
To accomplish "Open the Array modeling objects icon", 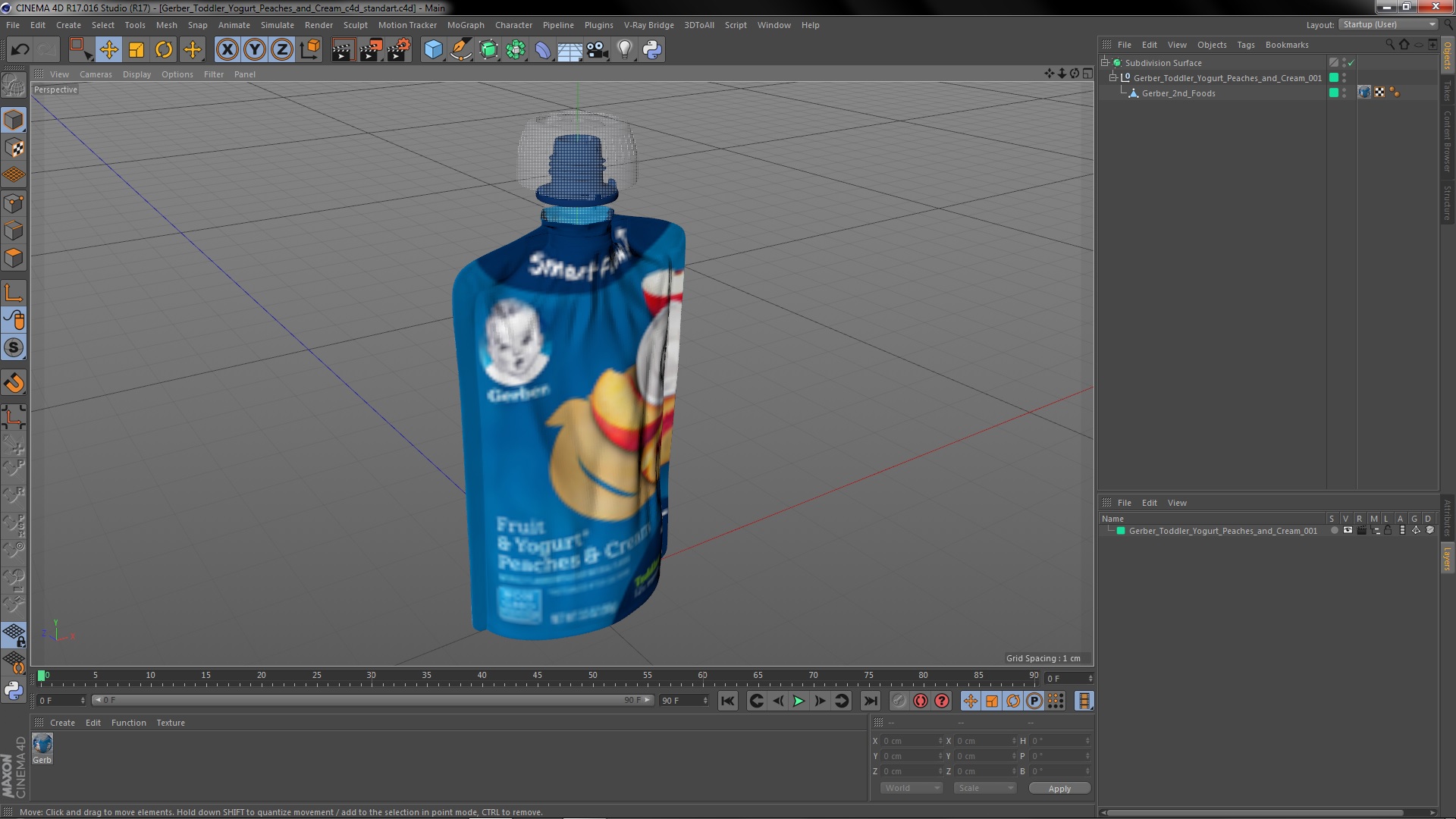I will [x=516, y=50].
